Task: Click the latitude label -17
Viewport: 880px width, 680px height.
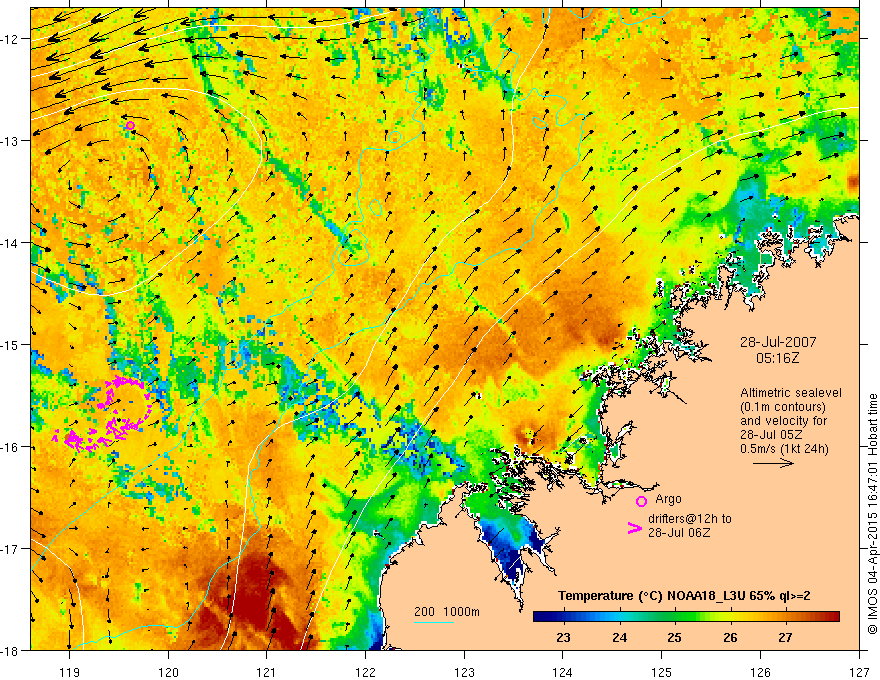Action: [11, 548]
